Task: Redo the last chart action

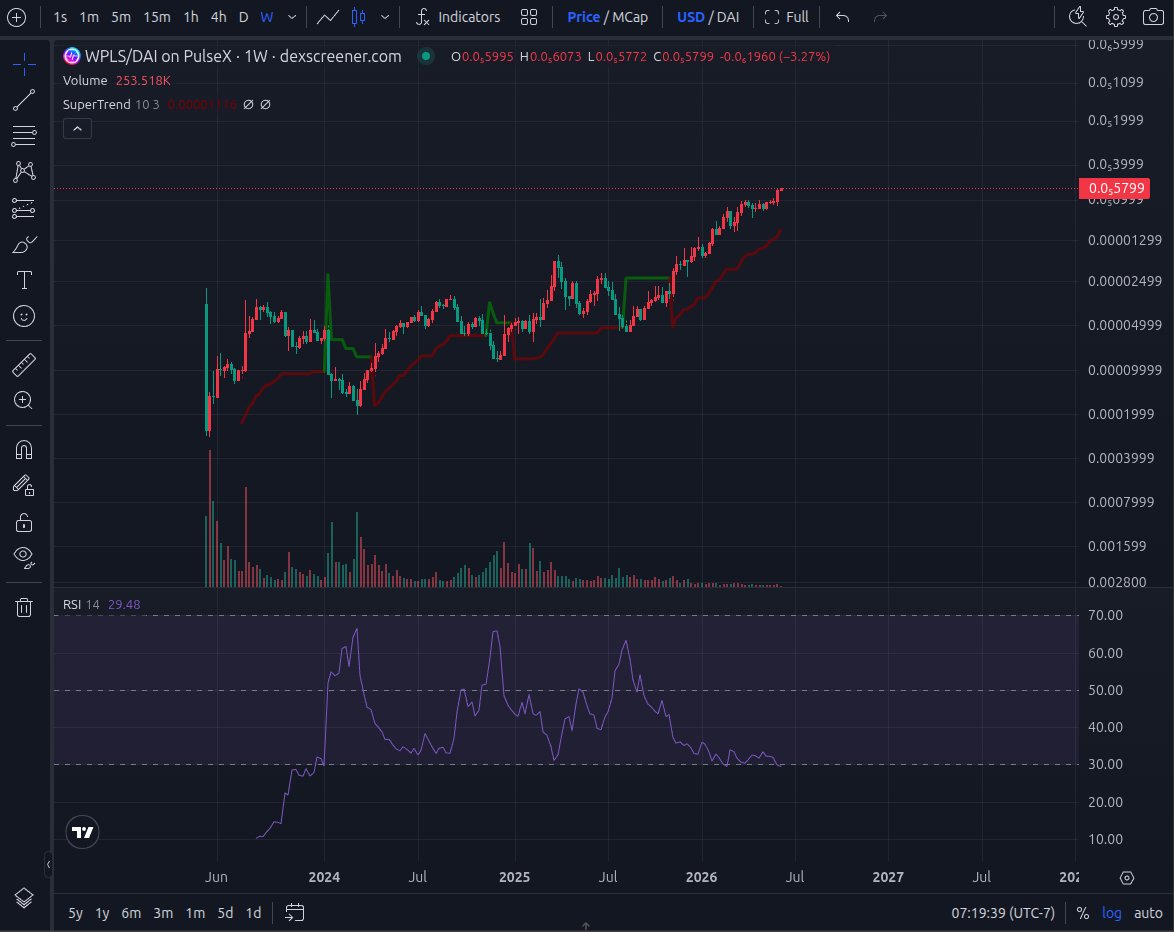Action: (880, 16)
